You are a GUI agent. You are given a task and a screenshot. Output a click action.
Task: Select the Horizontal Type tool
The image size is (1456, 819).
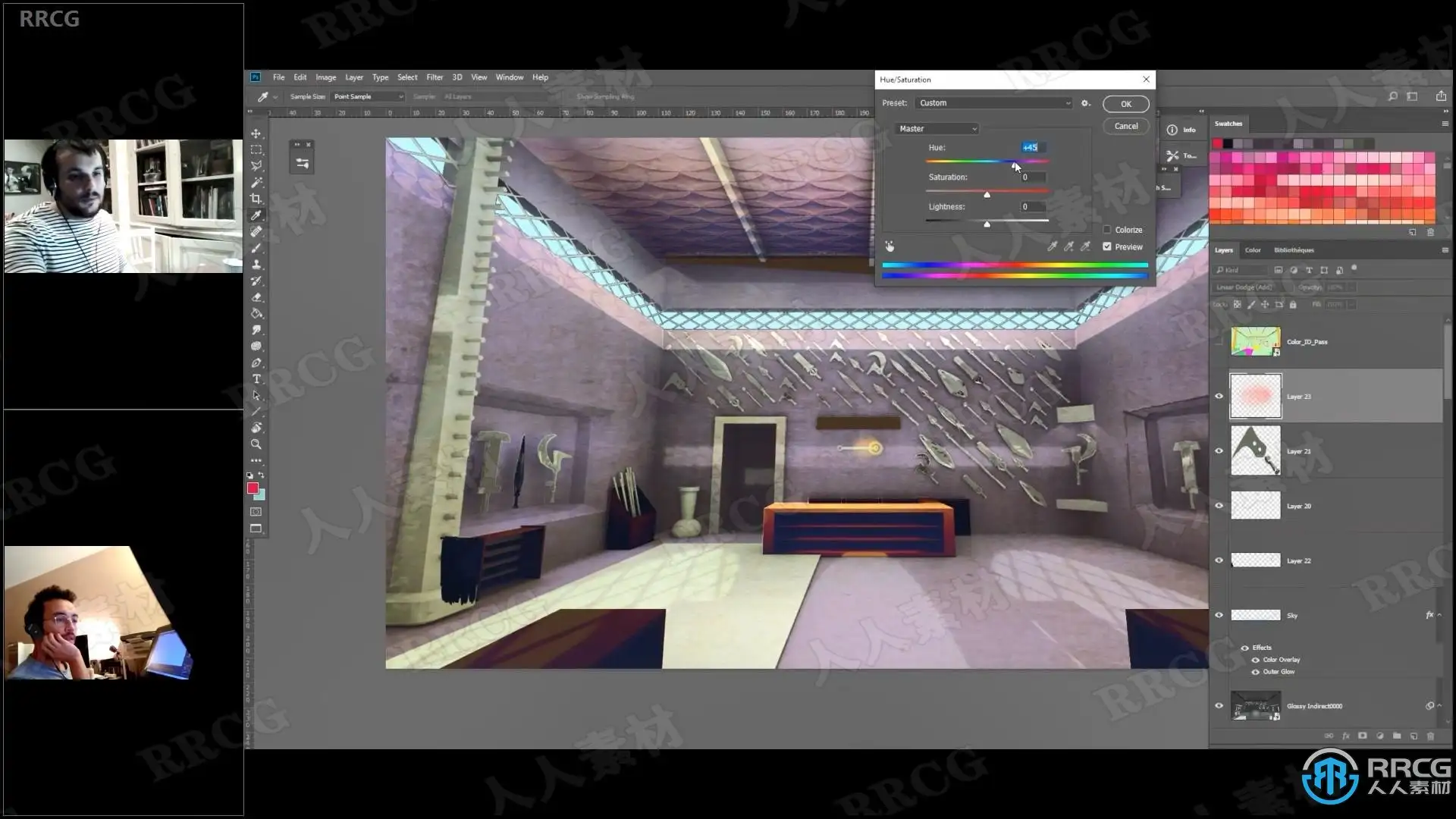pos(256,379)
